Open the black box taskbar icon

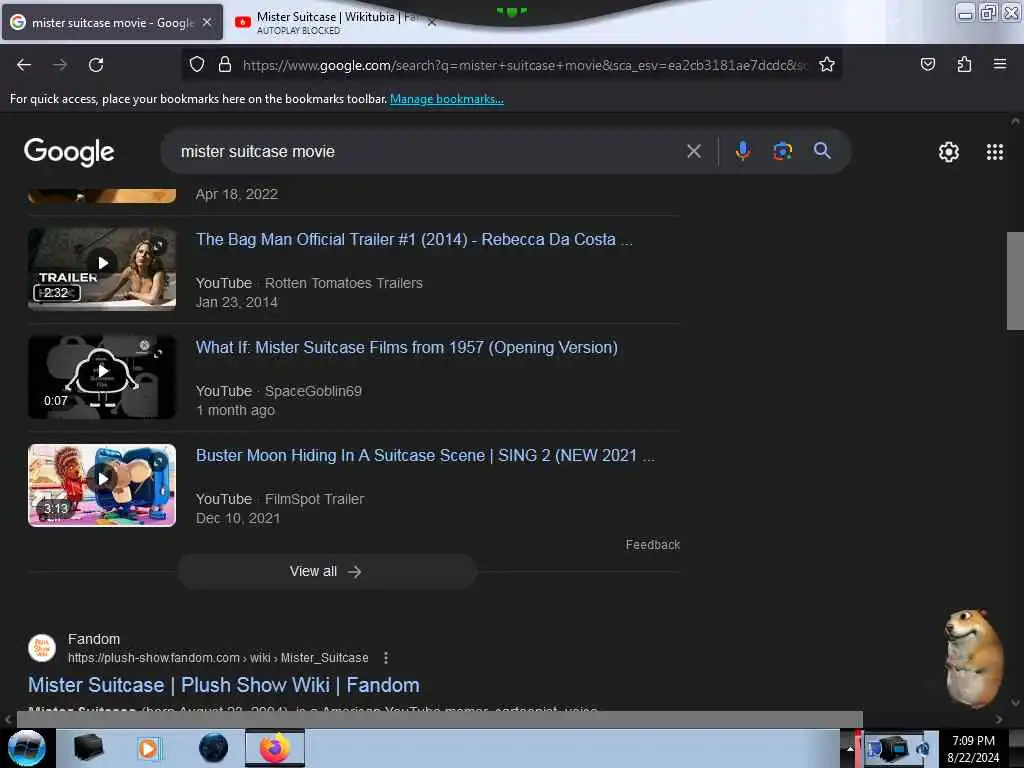[88, 748]
